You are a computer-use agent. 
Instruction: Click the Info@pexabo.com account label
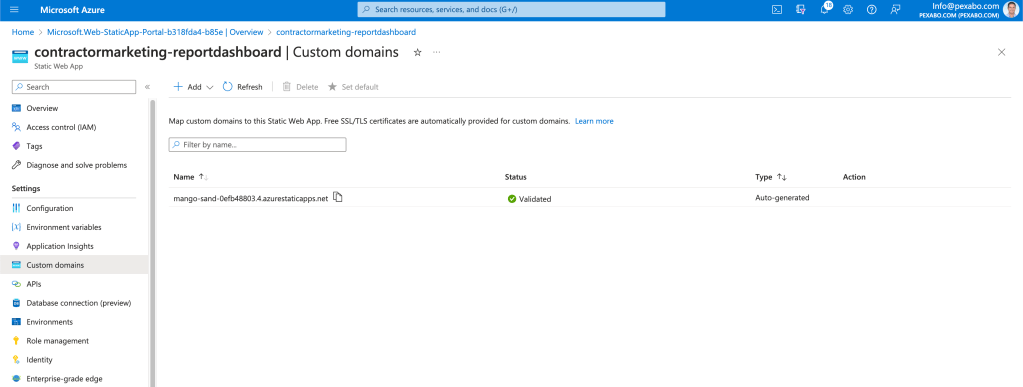pyautogui.click(x=966, y=6)
